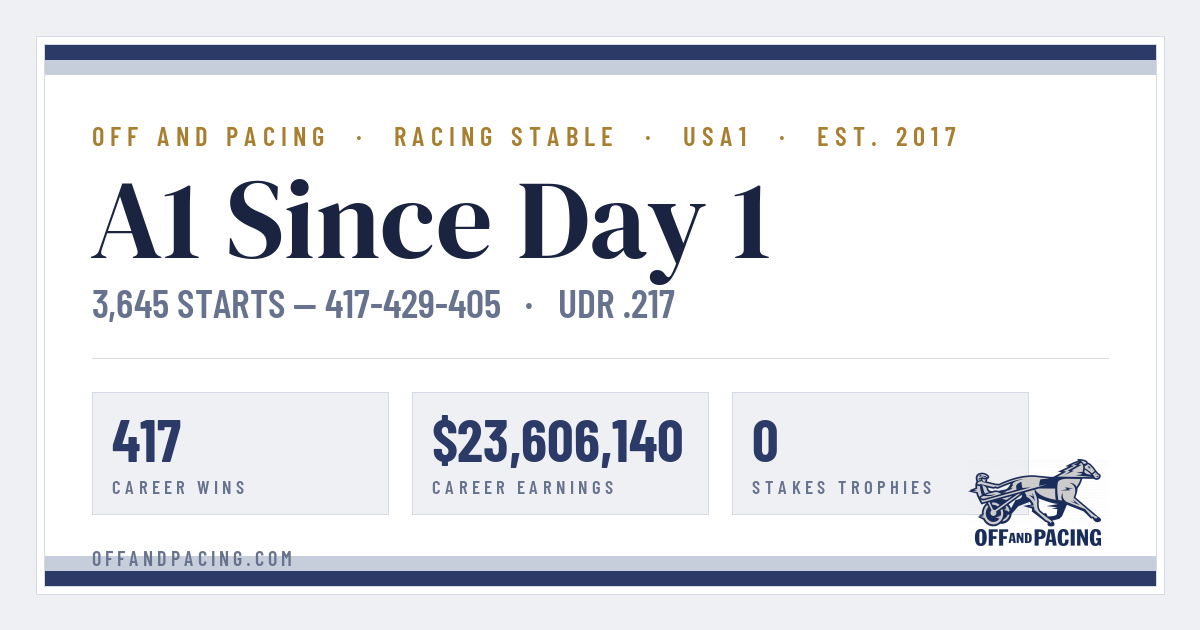This screenshot has height=630, width=1200.
Task: Click the 417 Career Wins card
Action: point(240,453)
